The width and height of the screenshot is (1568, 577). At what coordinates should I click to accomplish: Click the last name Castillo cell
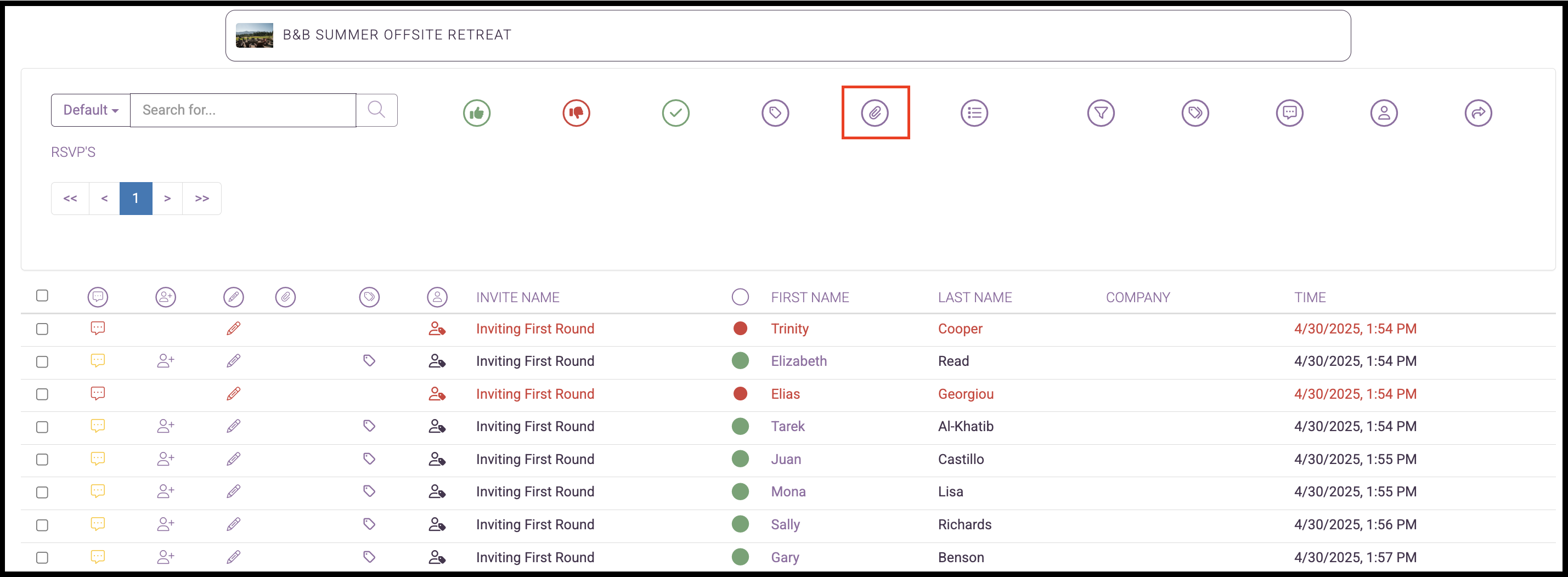961,459
